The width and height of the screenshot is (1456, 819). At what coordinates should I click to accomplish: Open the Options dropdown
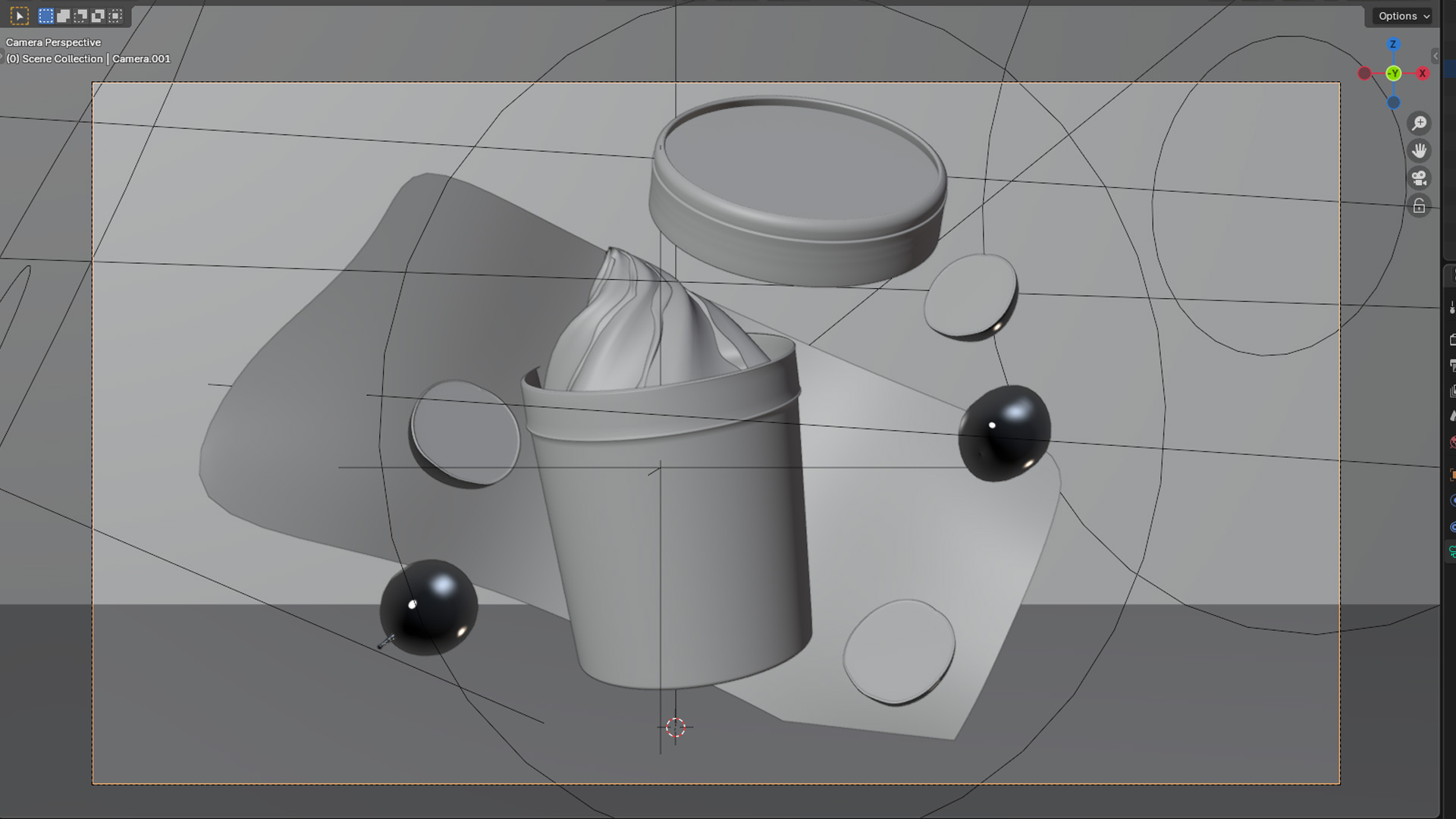click(1404, 16)
